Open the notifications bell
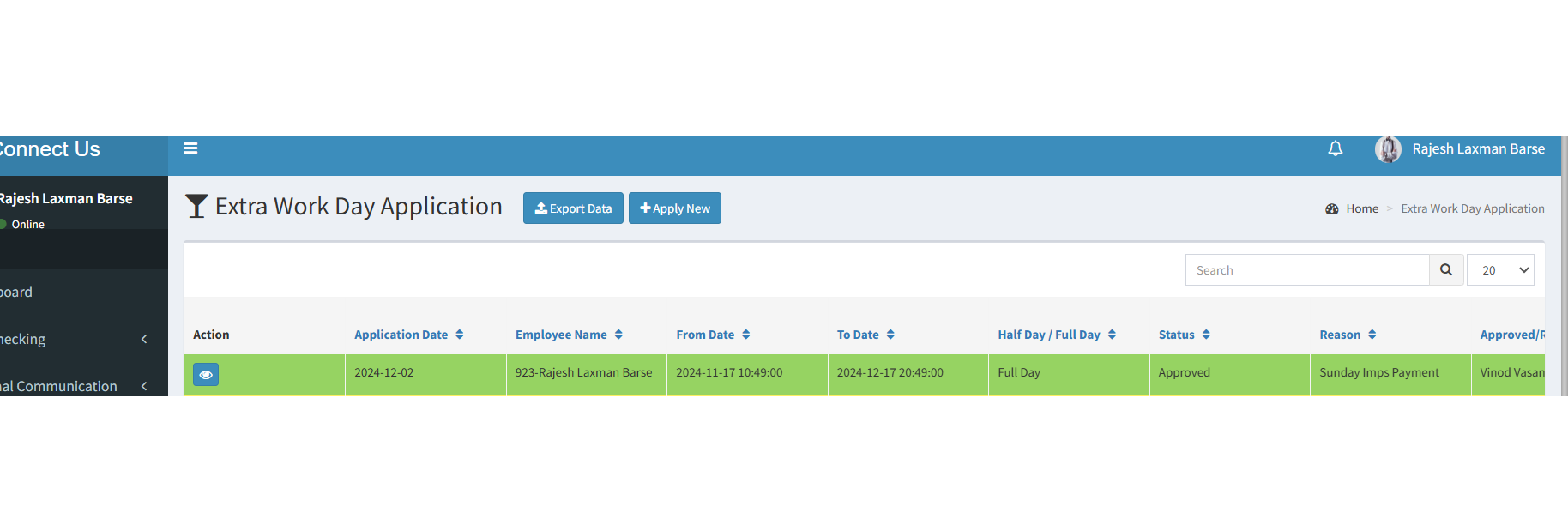 tap(1336, 148)
